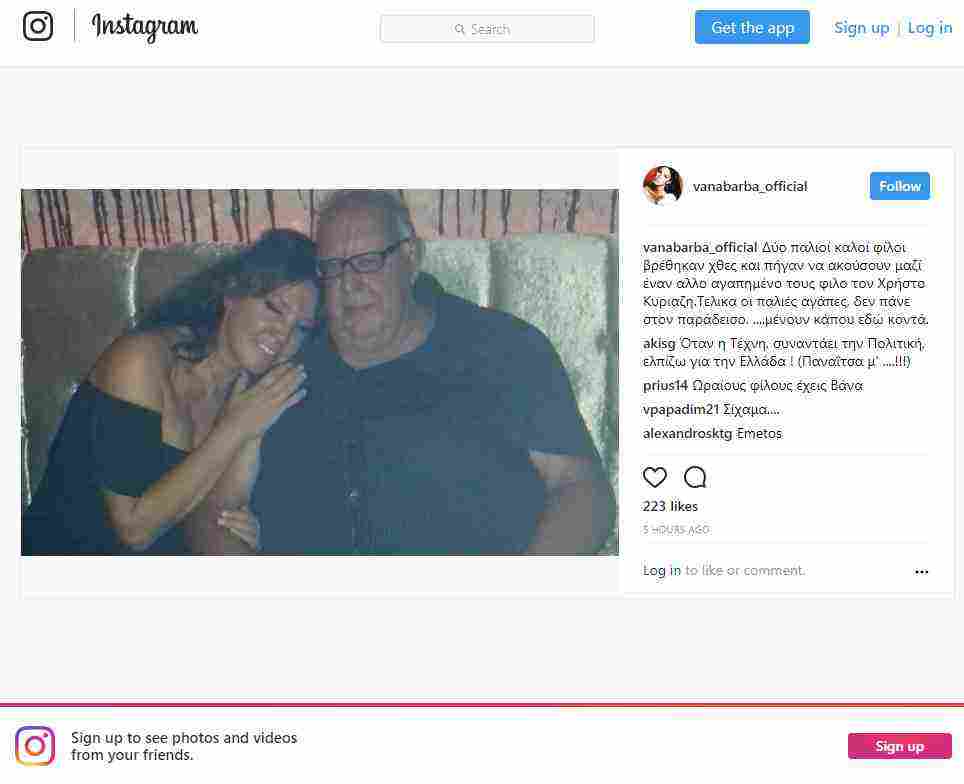Image resolution: width=964 pixels, height=784 pixels.
Task: Click inside the Search field
Action: (487, 29)
